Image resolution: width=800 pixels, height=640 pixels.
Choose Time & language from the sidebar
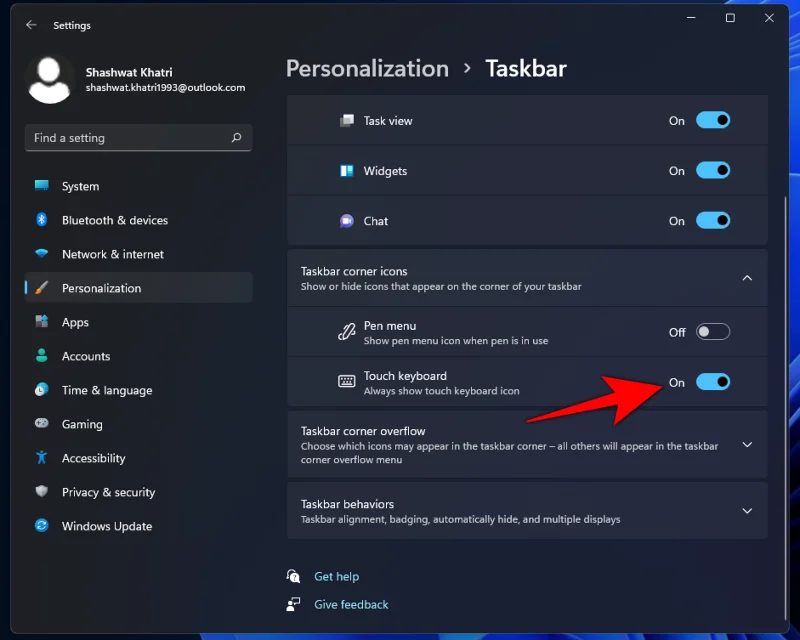point(42,390)
